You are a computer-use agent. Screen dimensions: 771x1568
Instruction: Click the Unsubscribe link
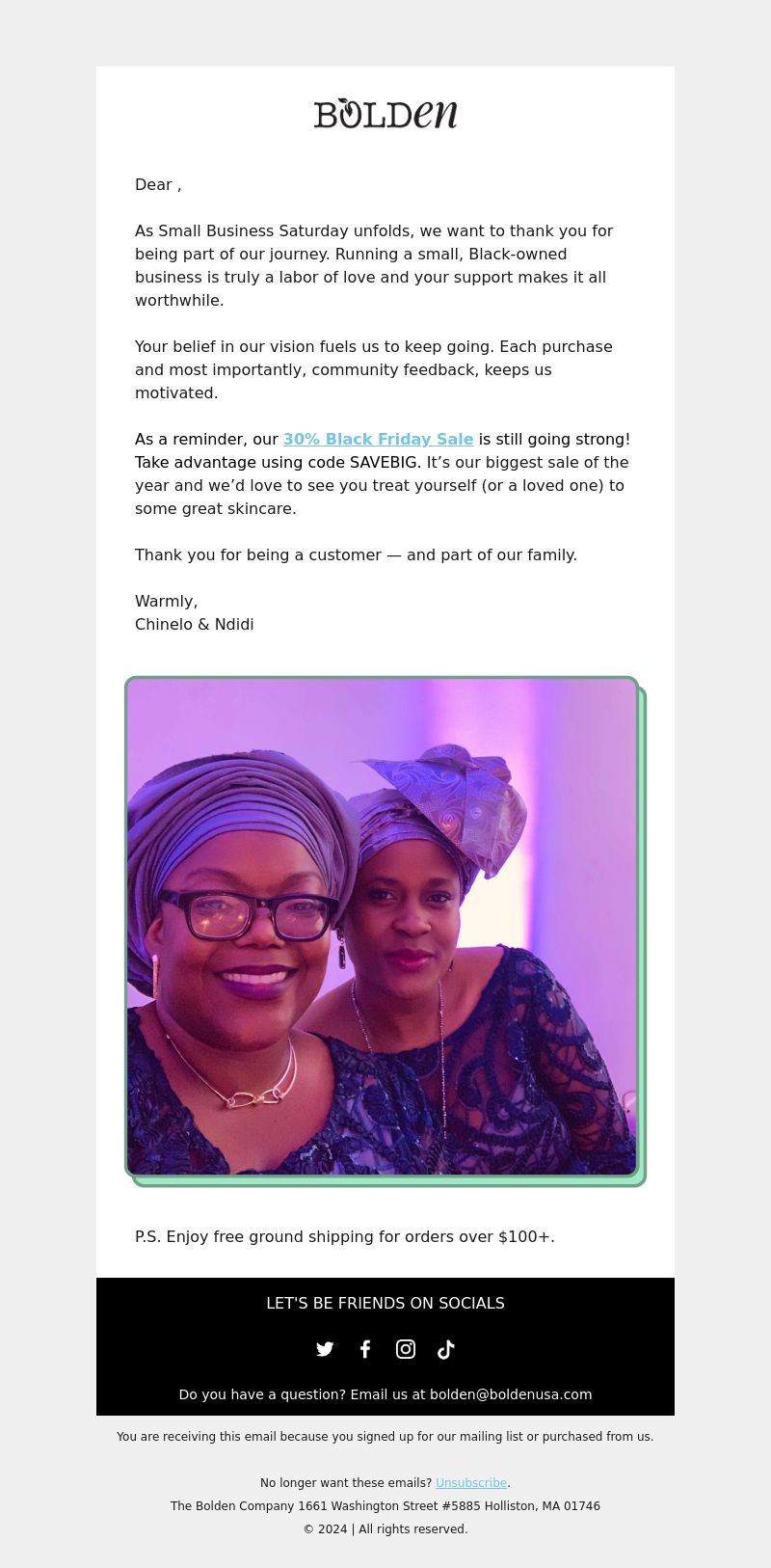(x=471, y=1483)
